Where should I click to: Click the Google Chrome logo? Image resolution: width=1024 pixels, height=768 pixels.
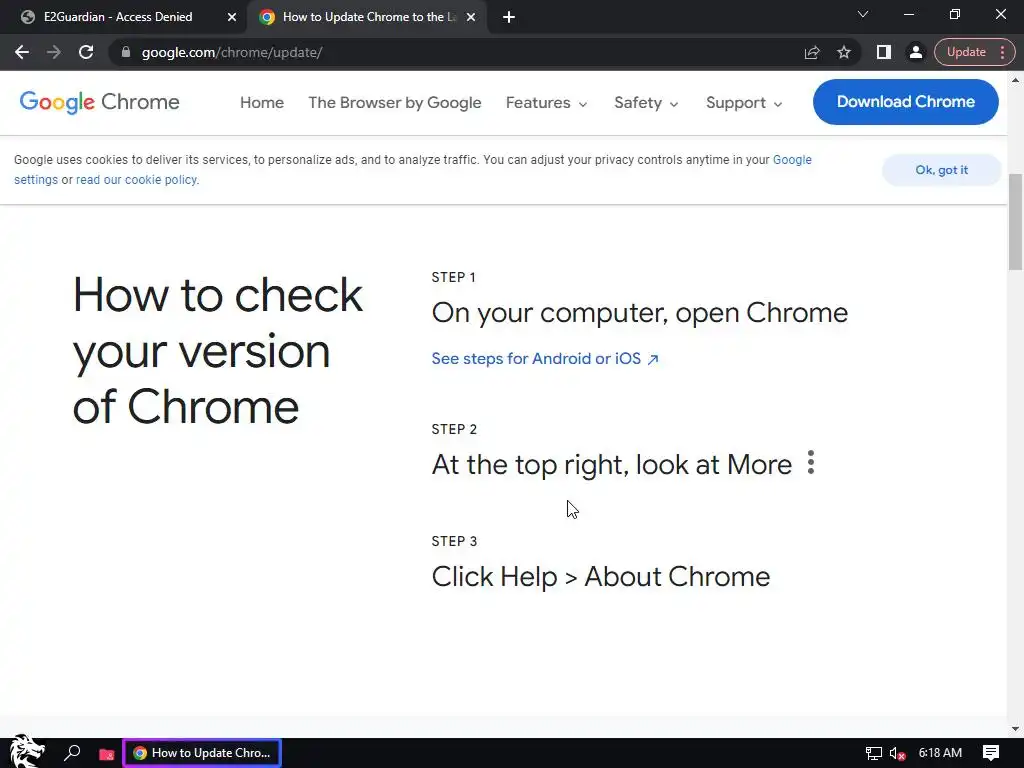[x=99, y=102]
